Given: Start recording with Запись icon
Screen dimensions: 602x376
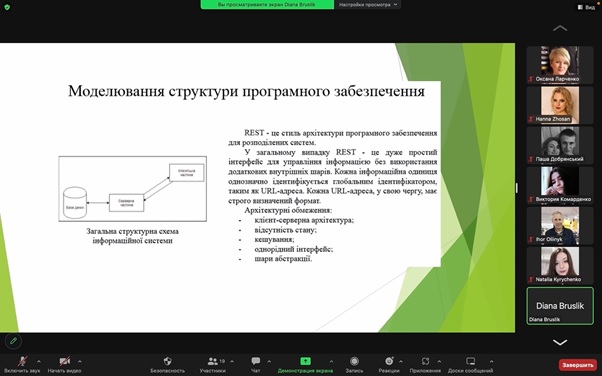Looking at the screenshot, I should tap(354, 361).
